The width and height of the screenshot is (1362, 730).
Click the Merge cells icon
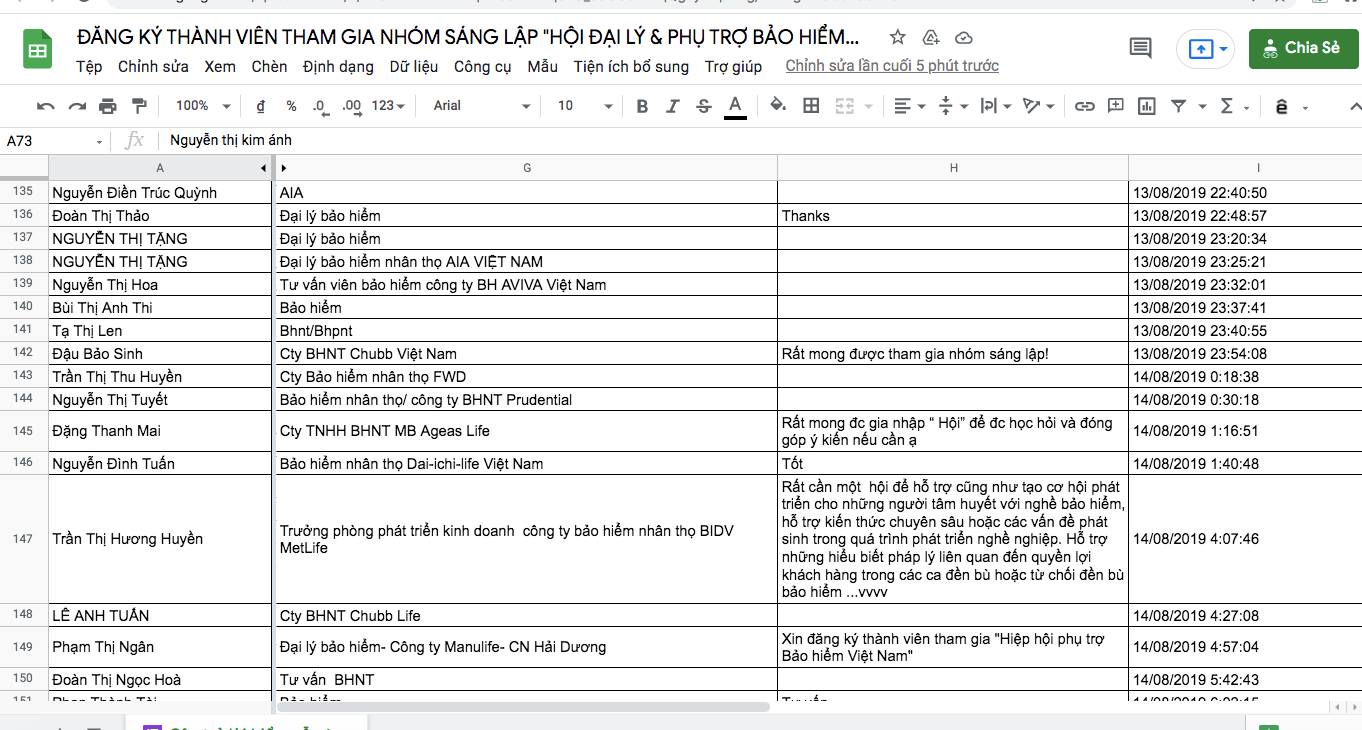(845, 106)
